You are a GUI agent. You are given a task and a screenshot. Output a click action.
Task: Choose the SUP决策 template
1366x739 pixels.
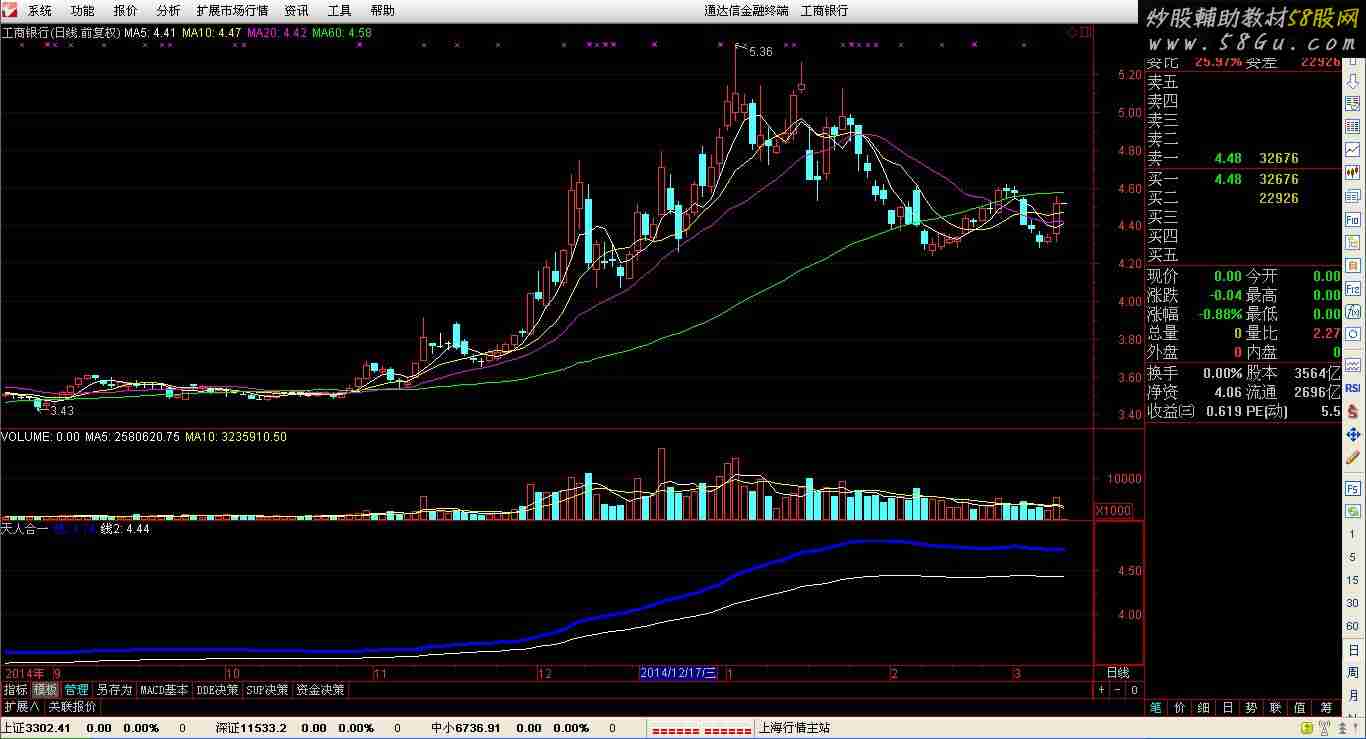pos(268,690)
